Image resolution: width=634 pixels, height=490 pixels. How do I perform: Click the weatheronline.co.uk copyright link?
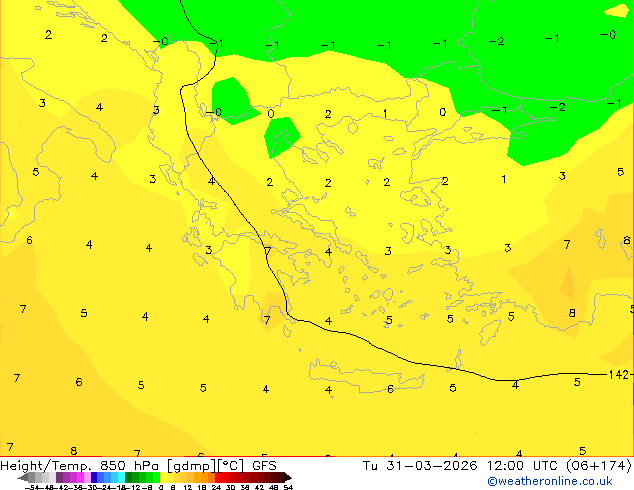pyautogui.click(x=550, y=481)
